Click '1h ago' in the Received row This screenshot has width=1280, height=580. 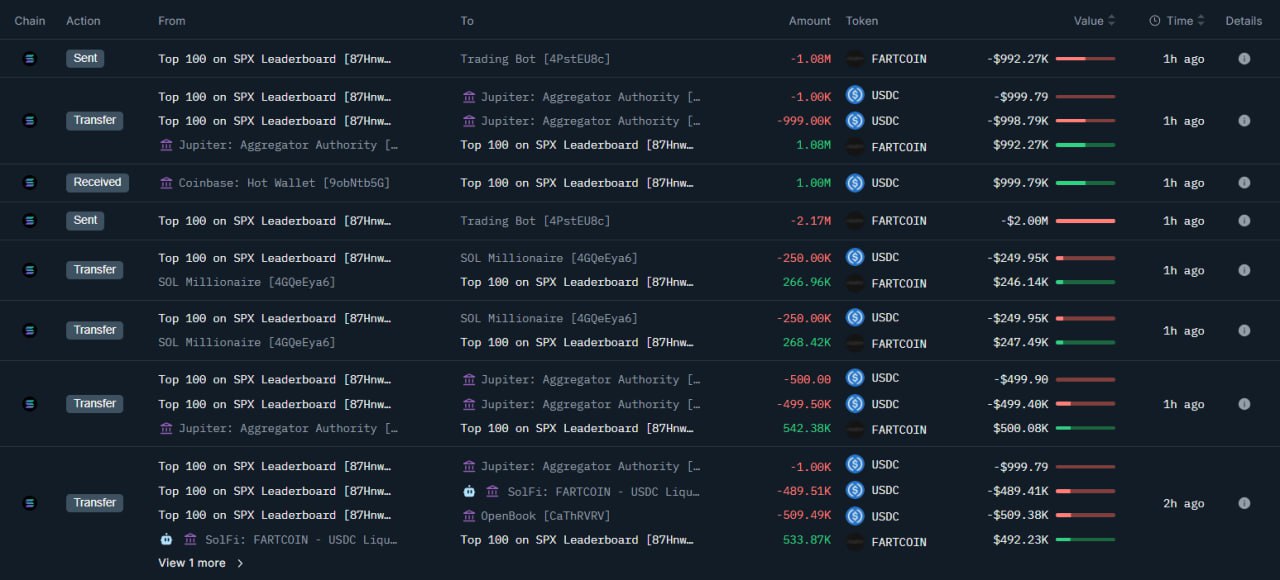click(1183, 183)
